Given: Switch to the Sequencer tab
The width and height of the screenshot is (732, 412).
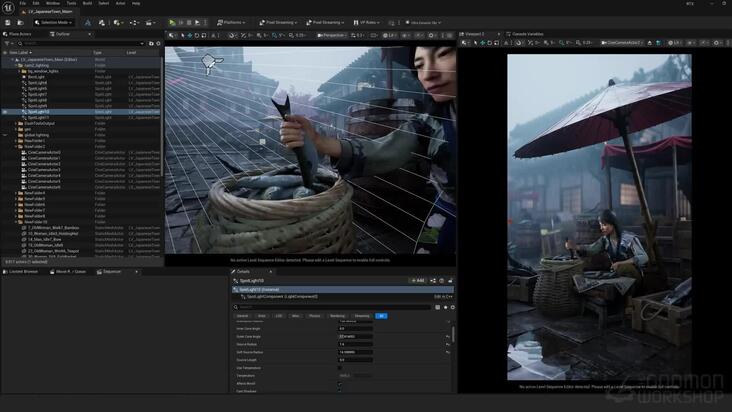Looking at the screenshot, I should click(110, 272).
